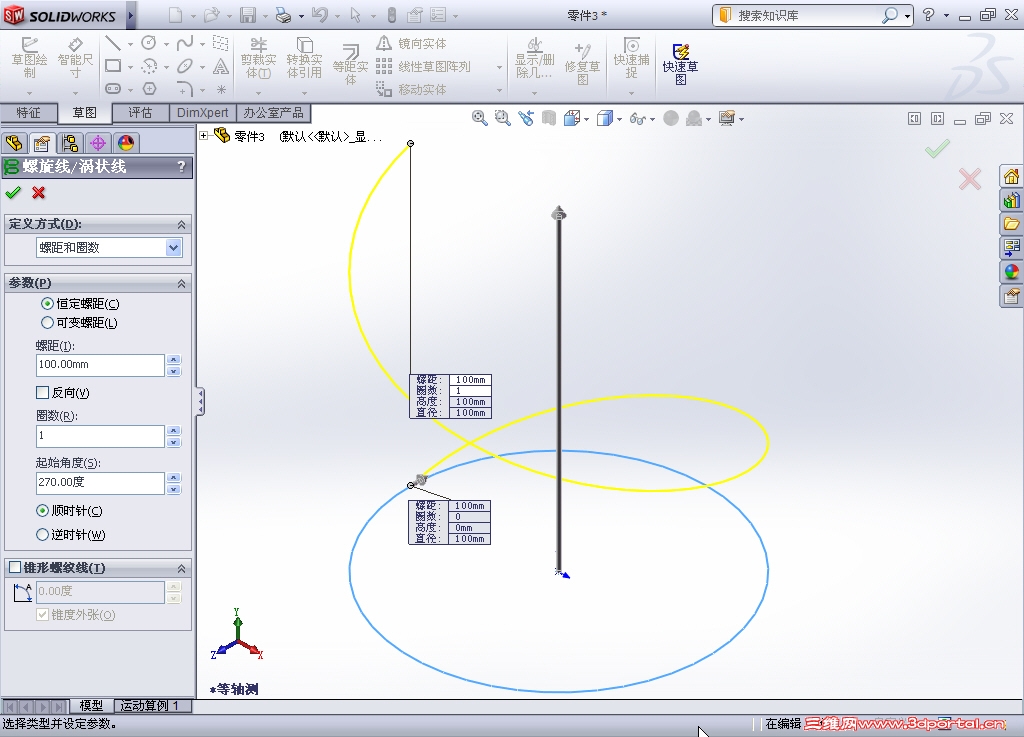Collapse Taper Helix section chevron
Screen dimensions: 1024x737
pos(182,569)
